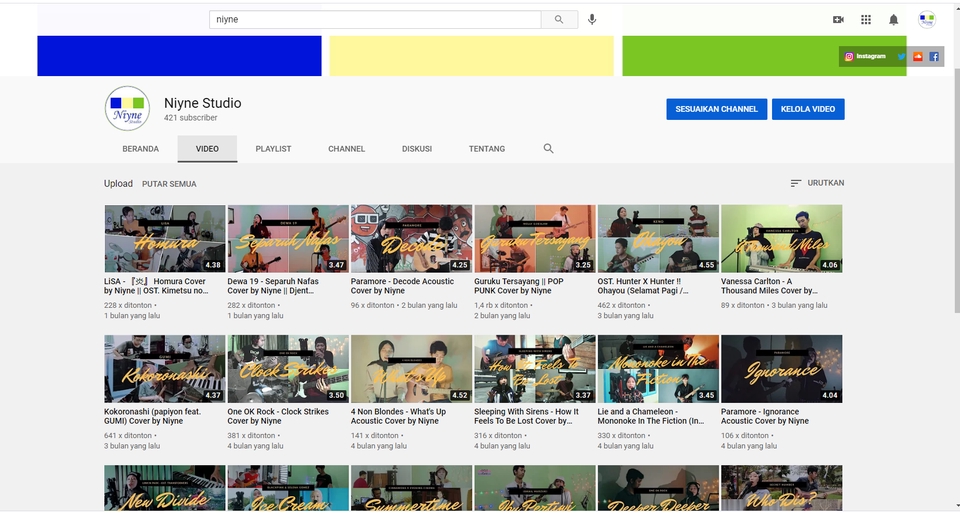Click the Putar Semua link
This screenshot has height=513, width=960.
pos(169,184)
